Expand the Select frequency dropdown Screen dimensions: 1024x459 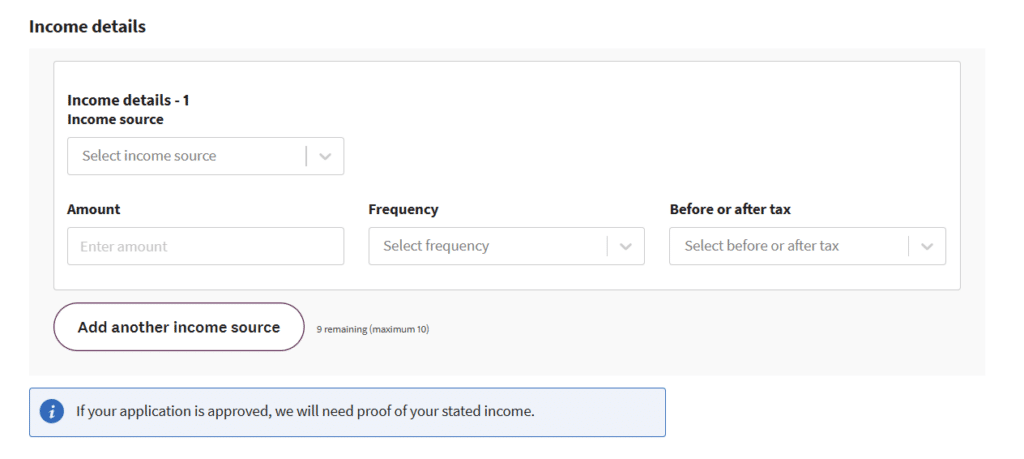[506, 246]
